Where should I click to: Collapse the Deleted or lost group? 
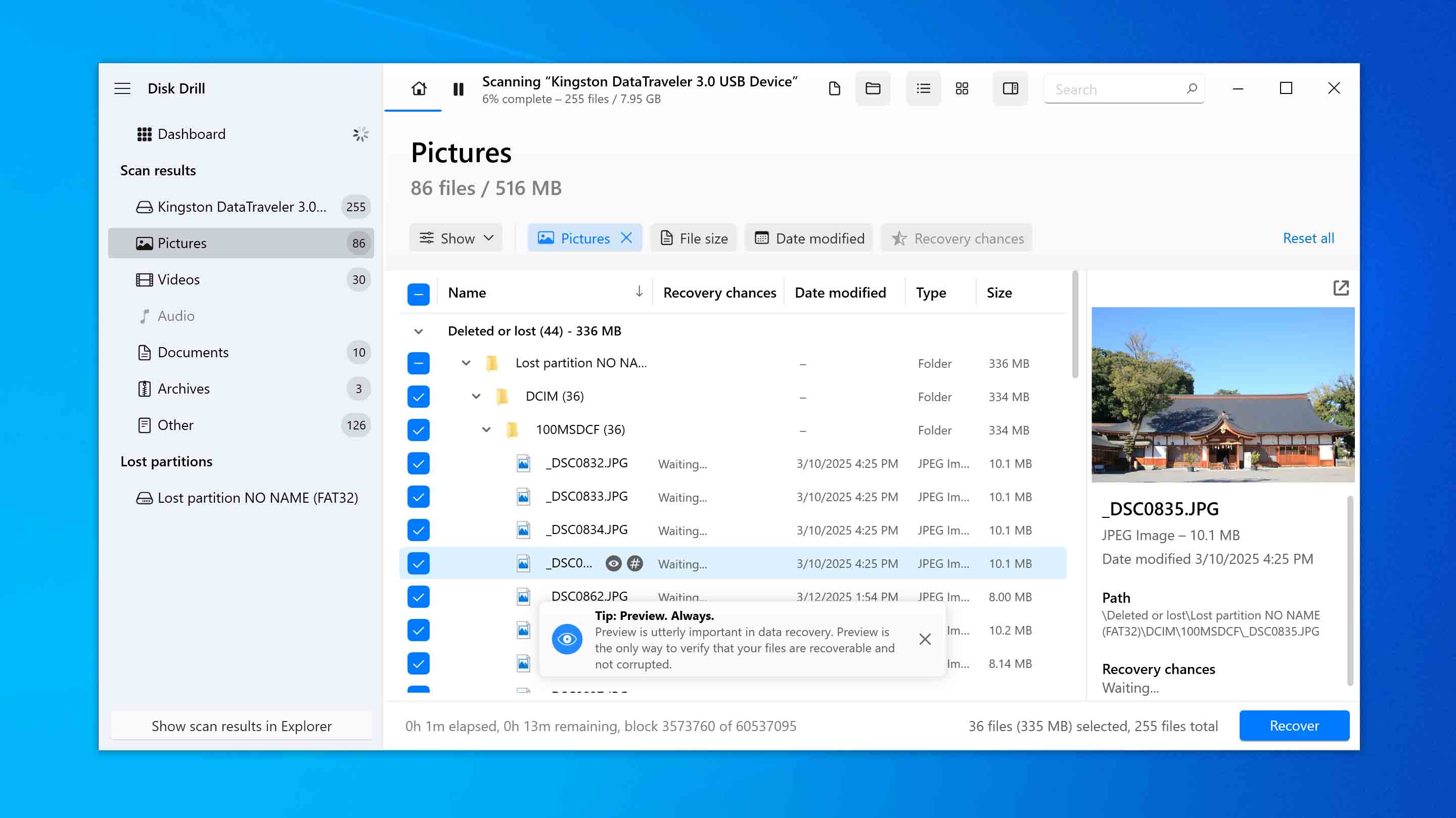click(x=418, y=331)
